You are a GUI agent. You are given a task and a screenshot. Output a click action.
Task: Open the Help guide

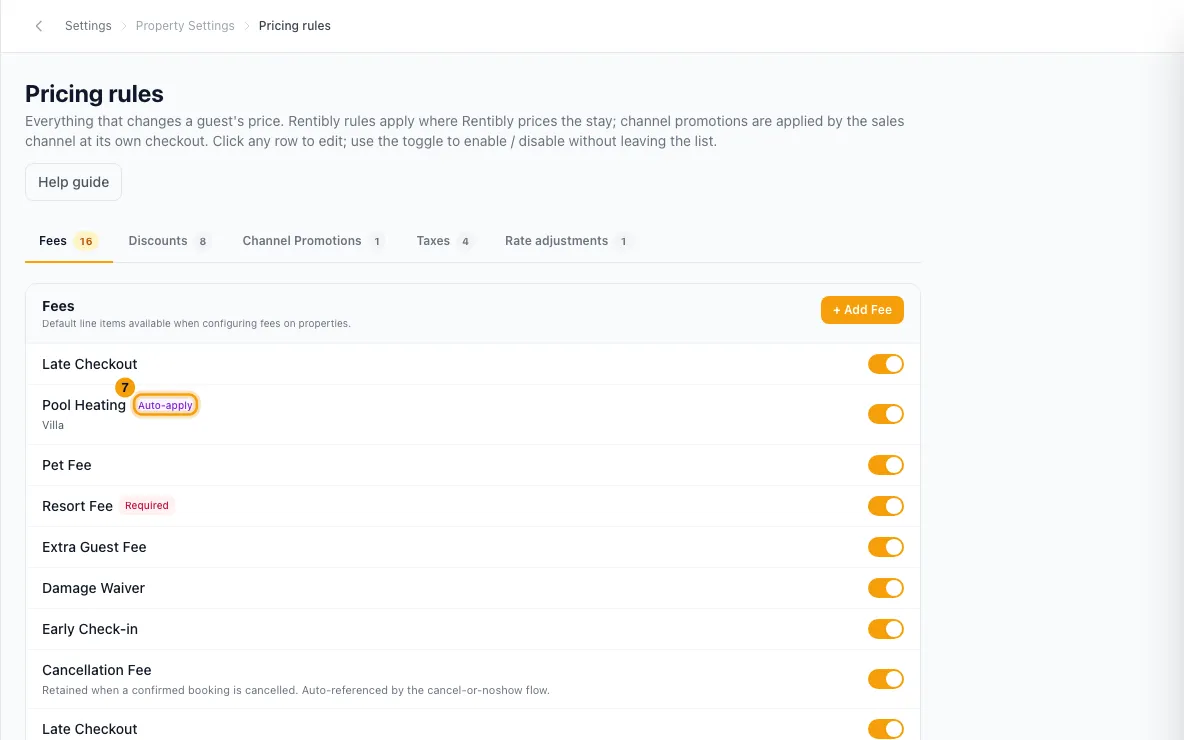(x=73, y=182)
